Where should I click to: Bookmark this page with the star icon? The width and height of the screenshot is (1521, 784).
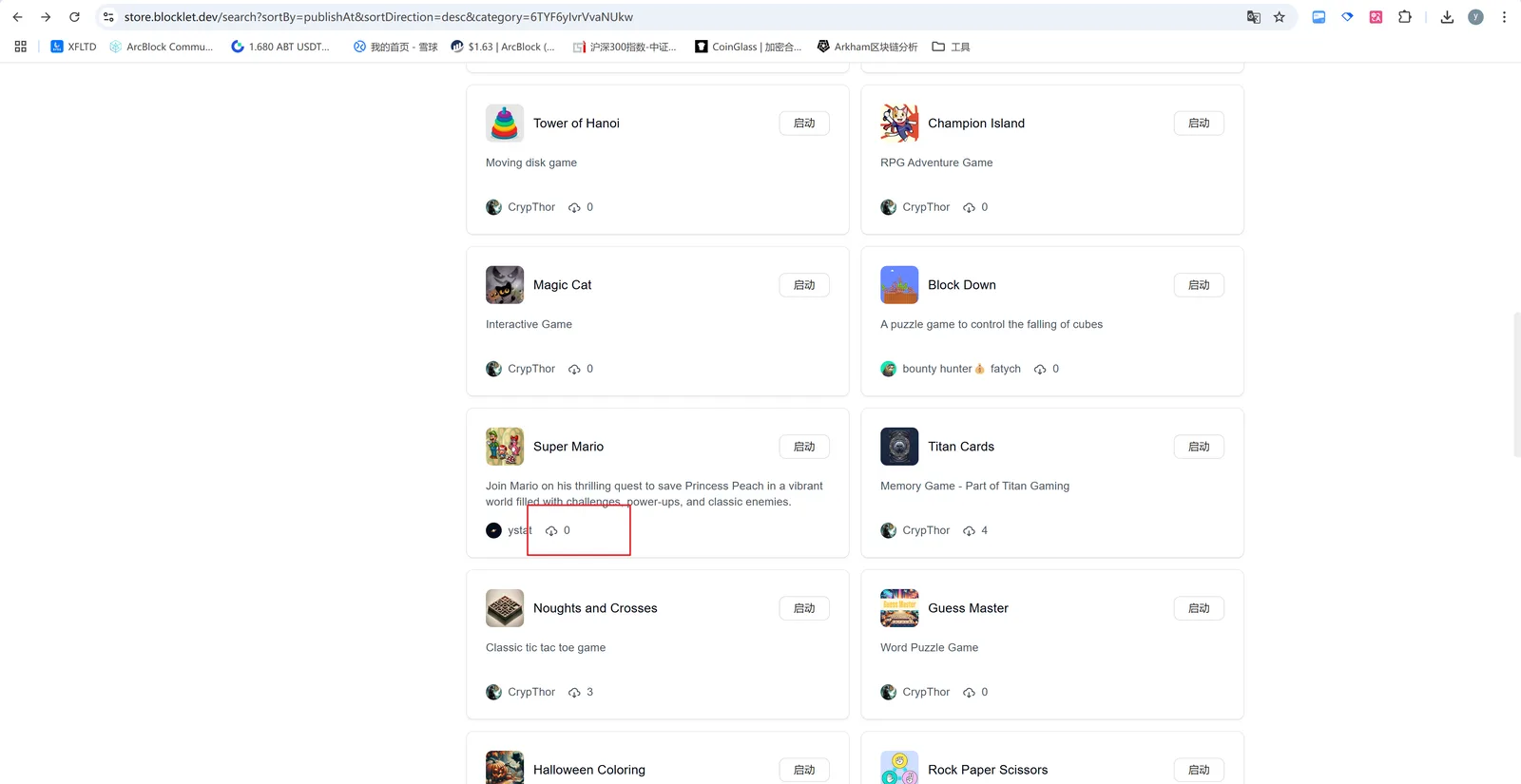(1280, 17)
